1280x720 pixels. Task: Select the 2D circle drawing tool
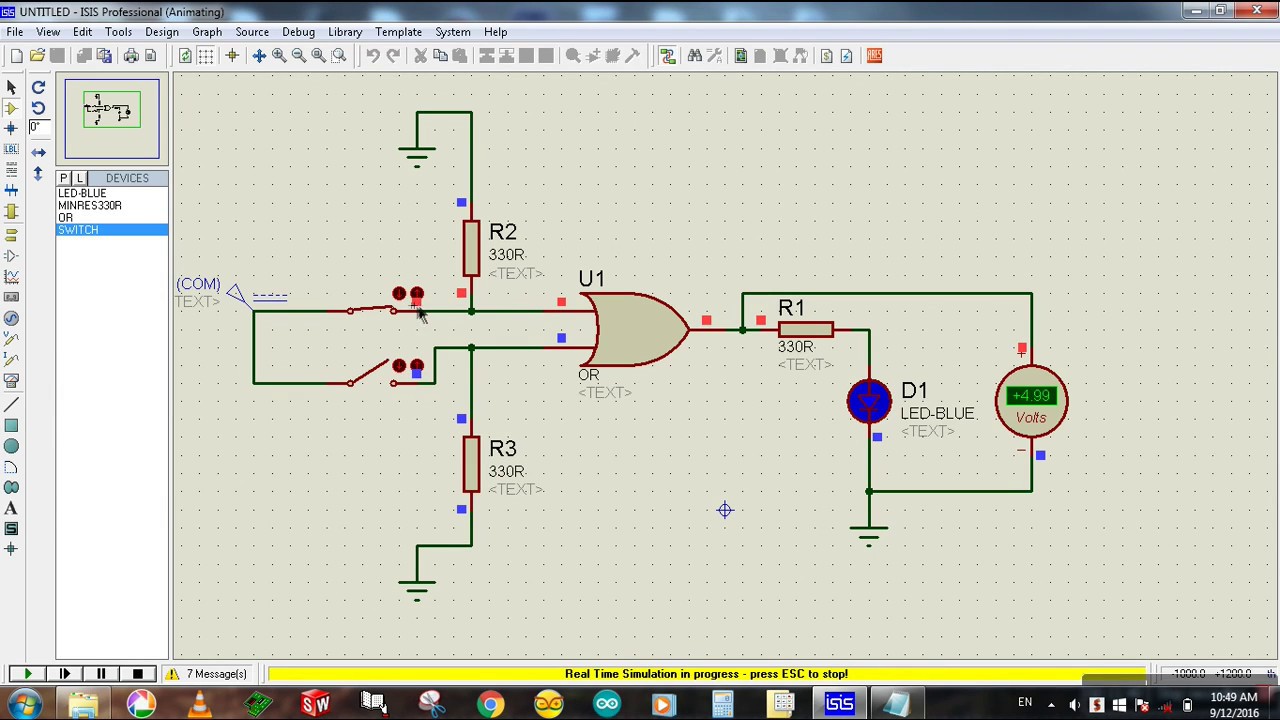pos(12,446)
